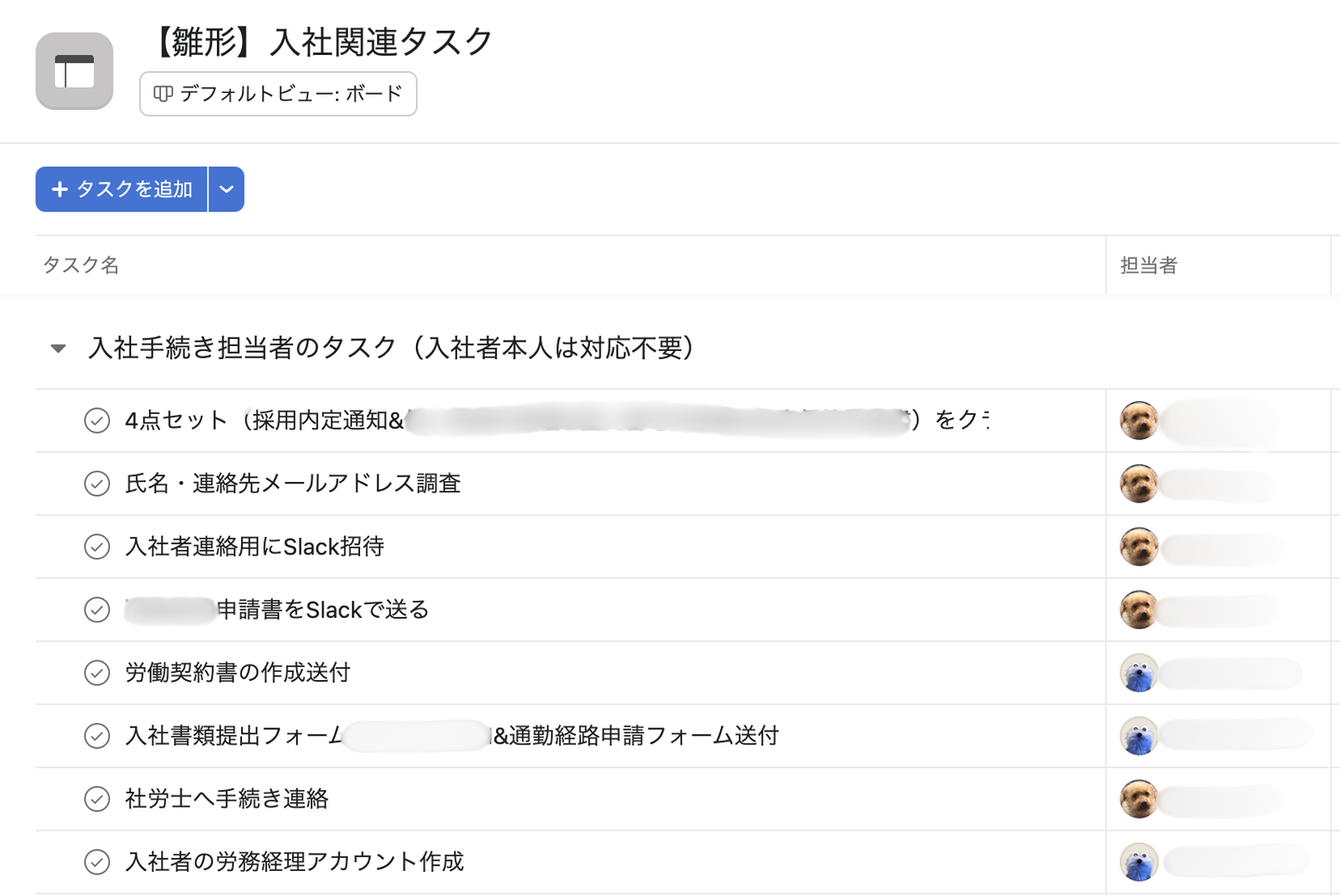Click the タスクを追加 button
The height and width of the screenshot is (896, 1340).
[x=122, y=189]
